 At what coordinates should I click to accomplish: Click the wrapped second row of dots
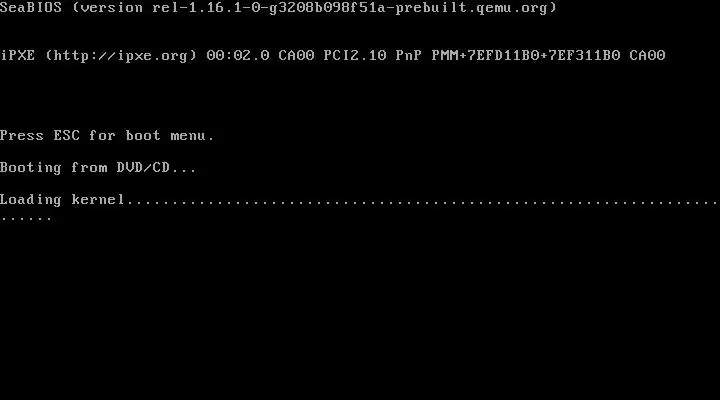[x=26, y=219]
